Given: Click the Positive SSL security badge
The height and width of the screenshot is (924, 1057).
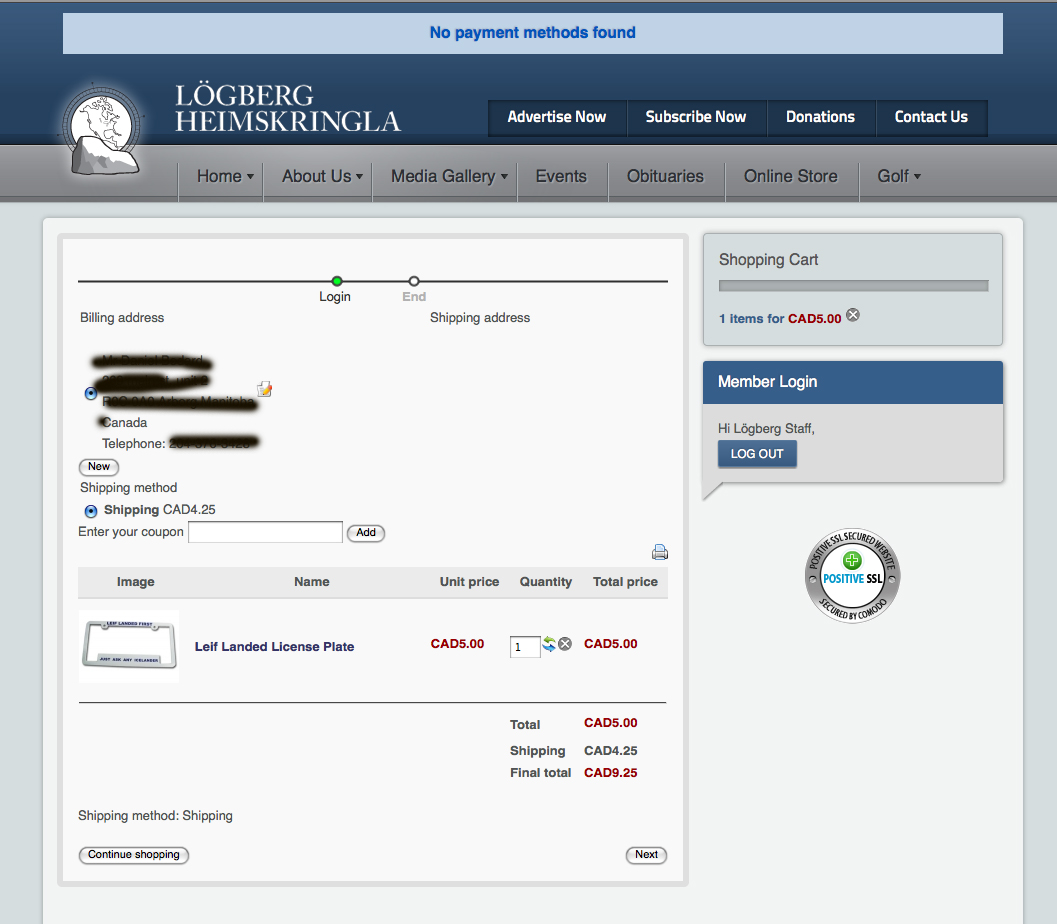Looking at the screenshot, I should 852,576.
